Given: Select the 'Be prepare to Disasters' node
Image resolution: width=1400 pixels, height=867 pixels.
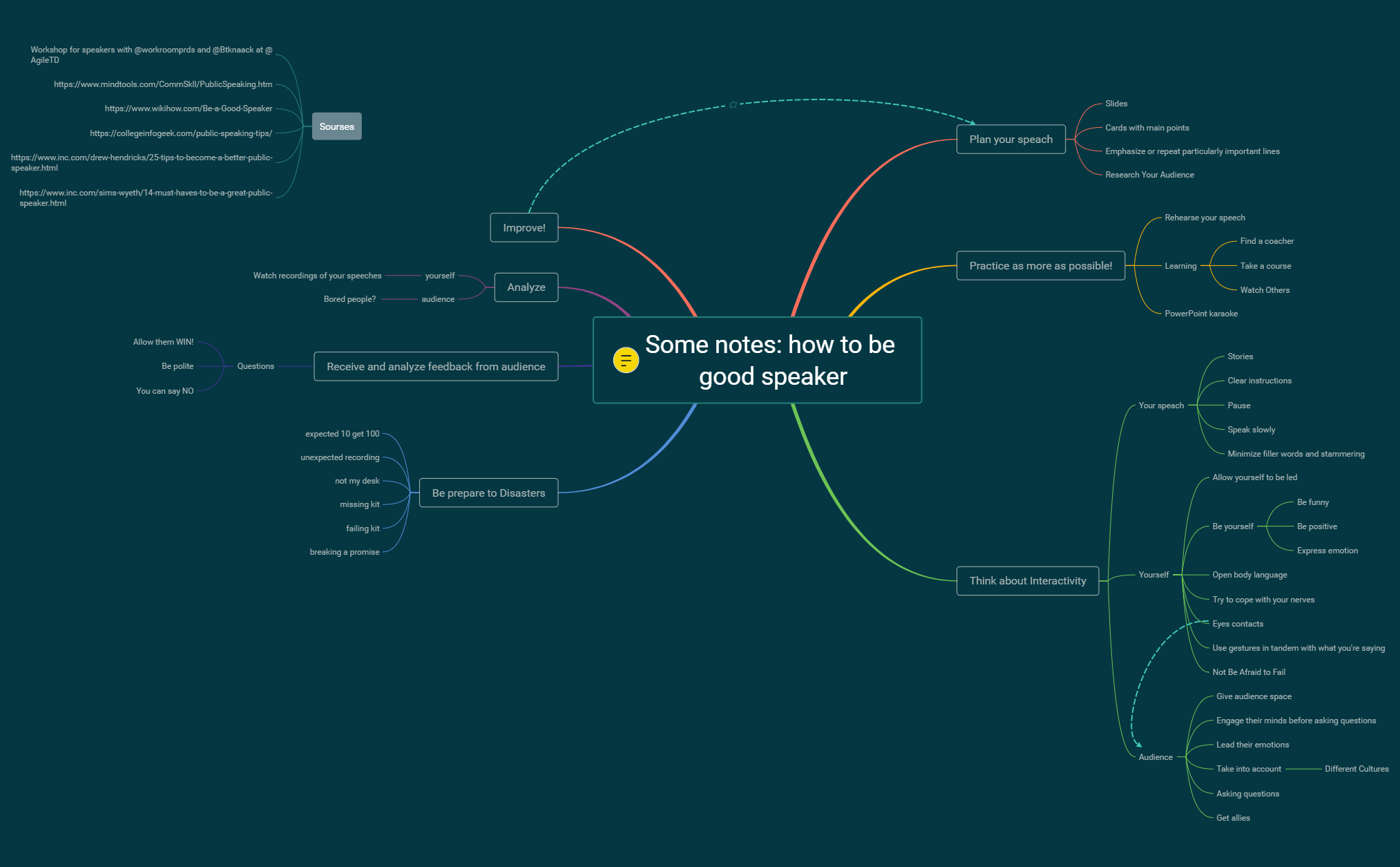Looking at the screenshot, I should pyautogui.click(x=488, y=493).
